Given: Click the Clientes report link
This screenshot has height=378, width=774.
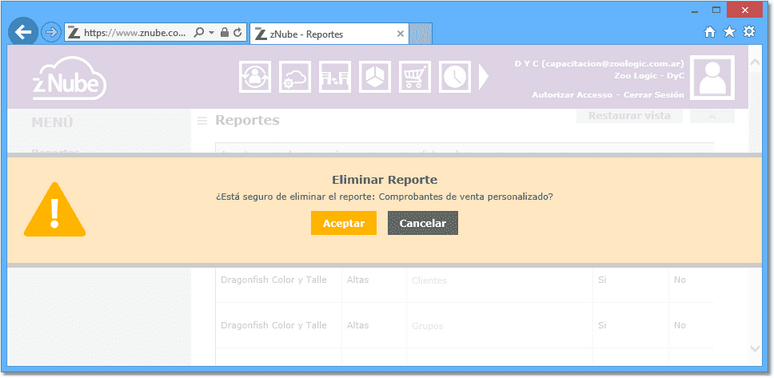Looking at the screenshot, I should click(429, 281).
